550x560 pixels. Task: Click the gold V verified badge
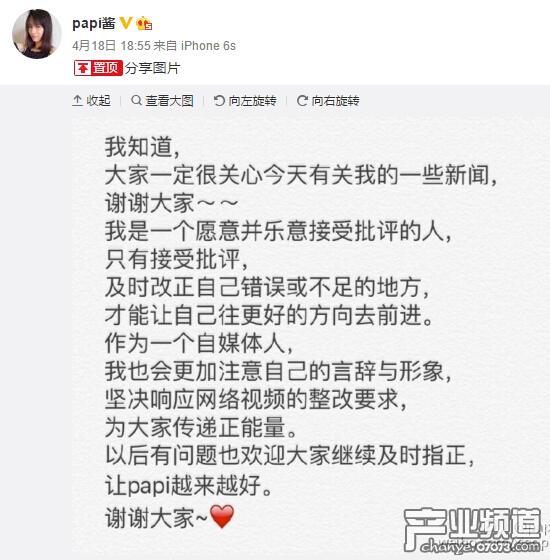point(126,23)
